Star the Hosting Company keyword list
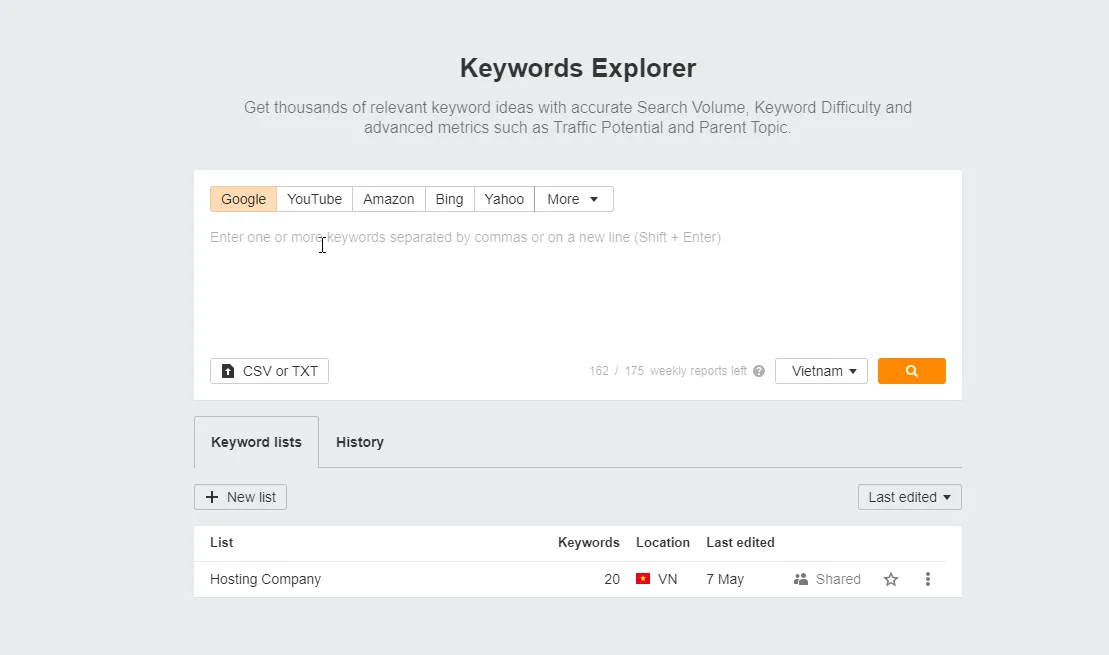The image size is (1109, 655). (x=890, y=579)
